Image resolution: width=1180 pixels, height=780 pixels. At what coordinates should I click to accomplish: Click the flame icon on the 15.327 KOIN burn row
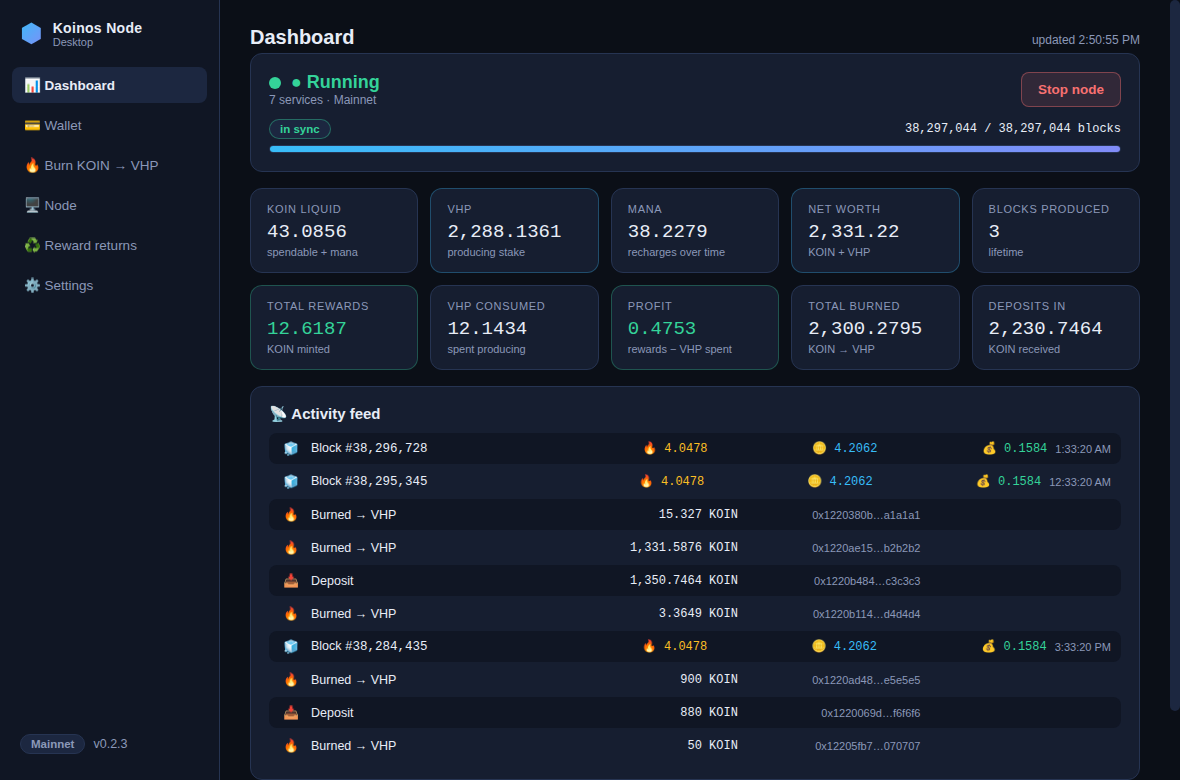[x=290, y=514]
